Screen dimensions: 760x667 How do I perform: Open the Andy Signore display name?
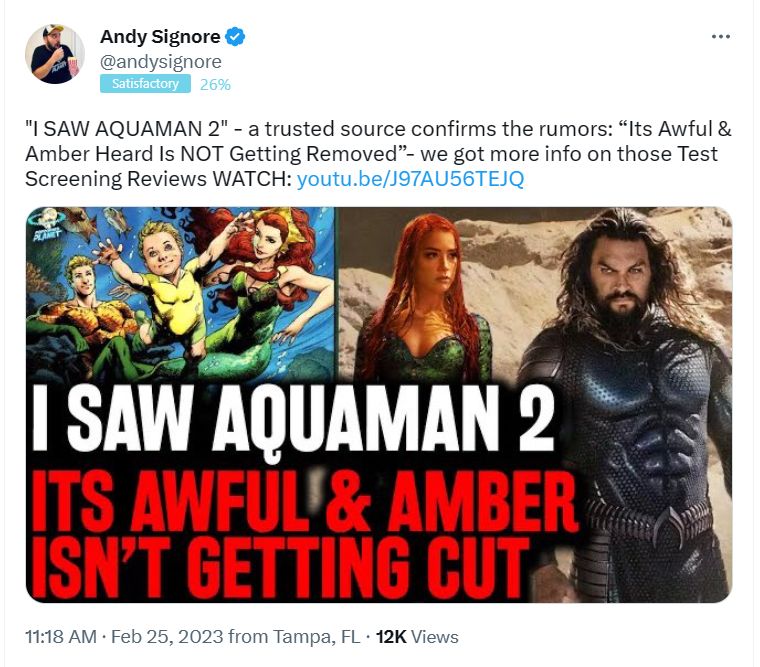tap(160, 37)
